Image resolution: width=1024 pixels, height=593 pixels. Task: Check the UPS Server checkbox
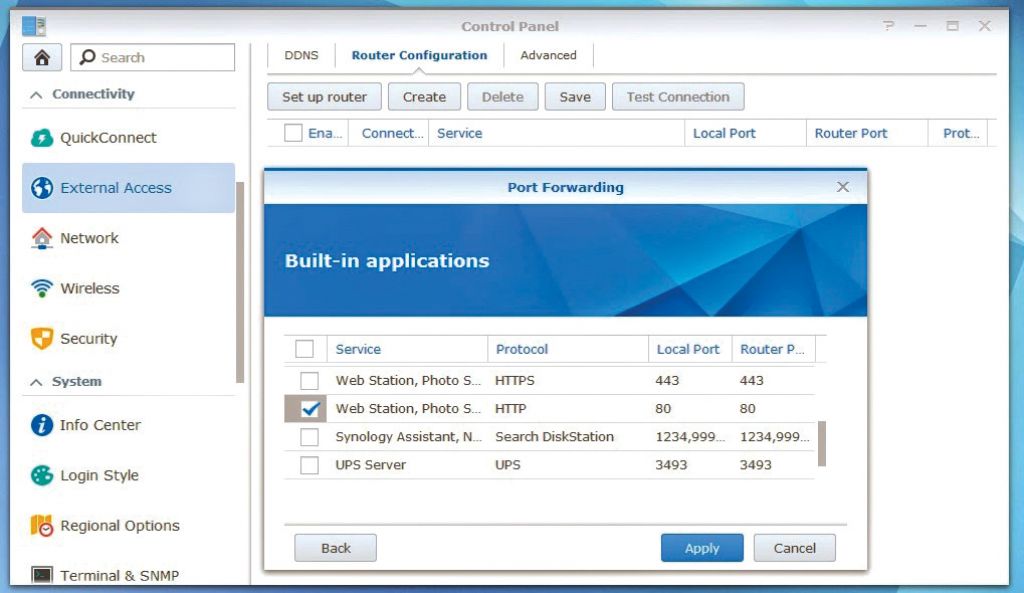(310, 465)
